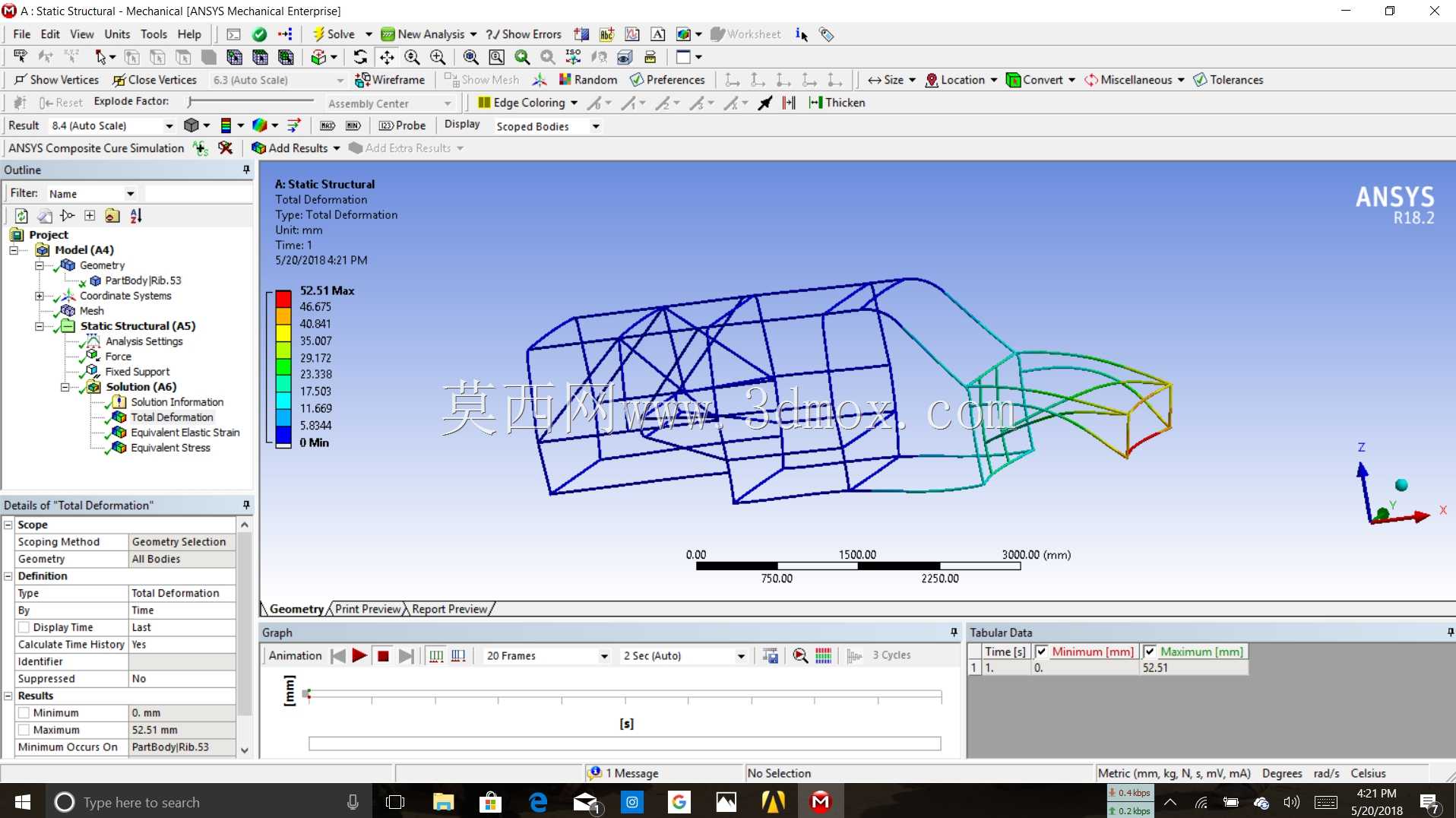Click the Explode Factor slider
This screenshot has width=1456, height=818.
(x=251, y=101)
